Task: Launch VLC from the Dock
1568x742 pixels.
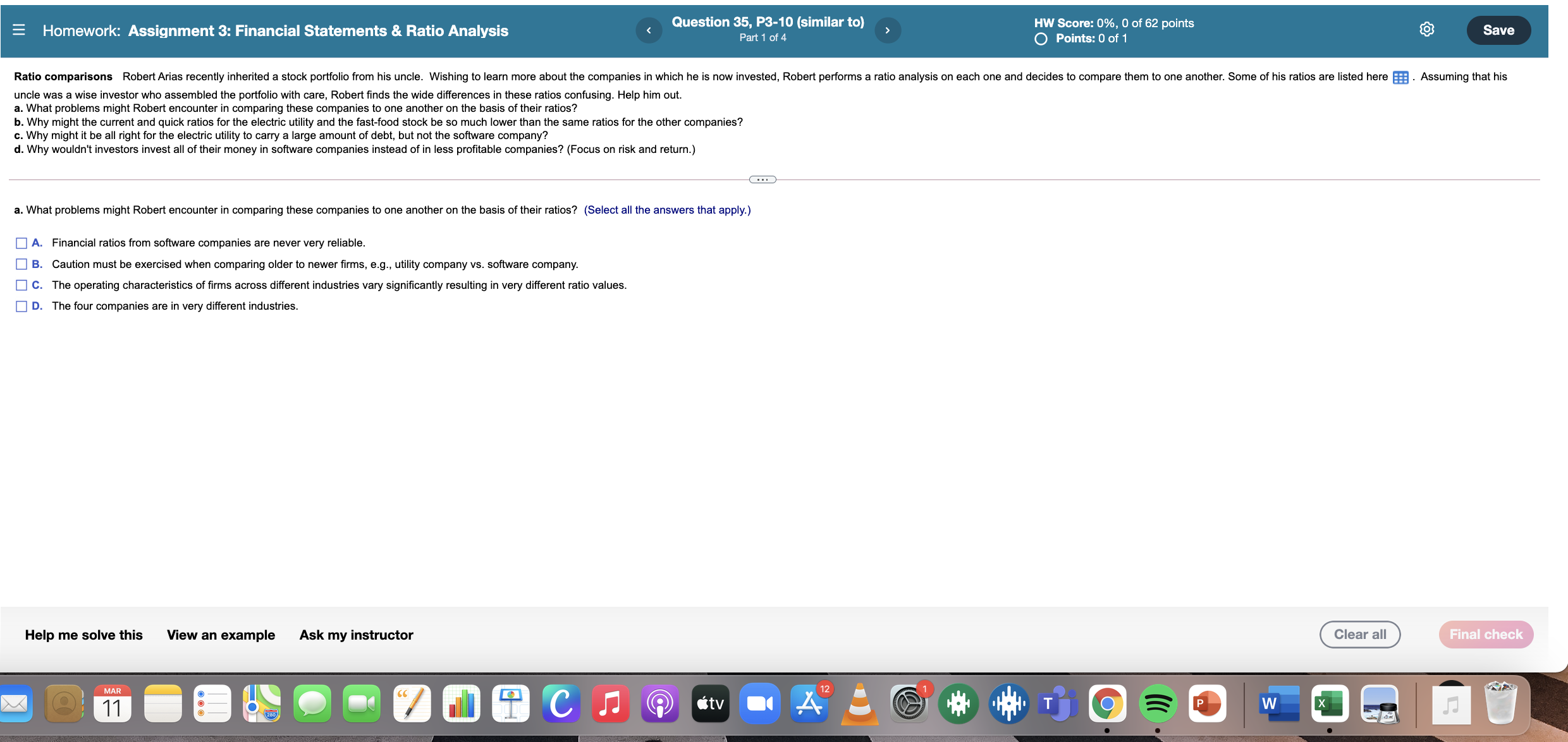Action: click(x=859, y=703)
